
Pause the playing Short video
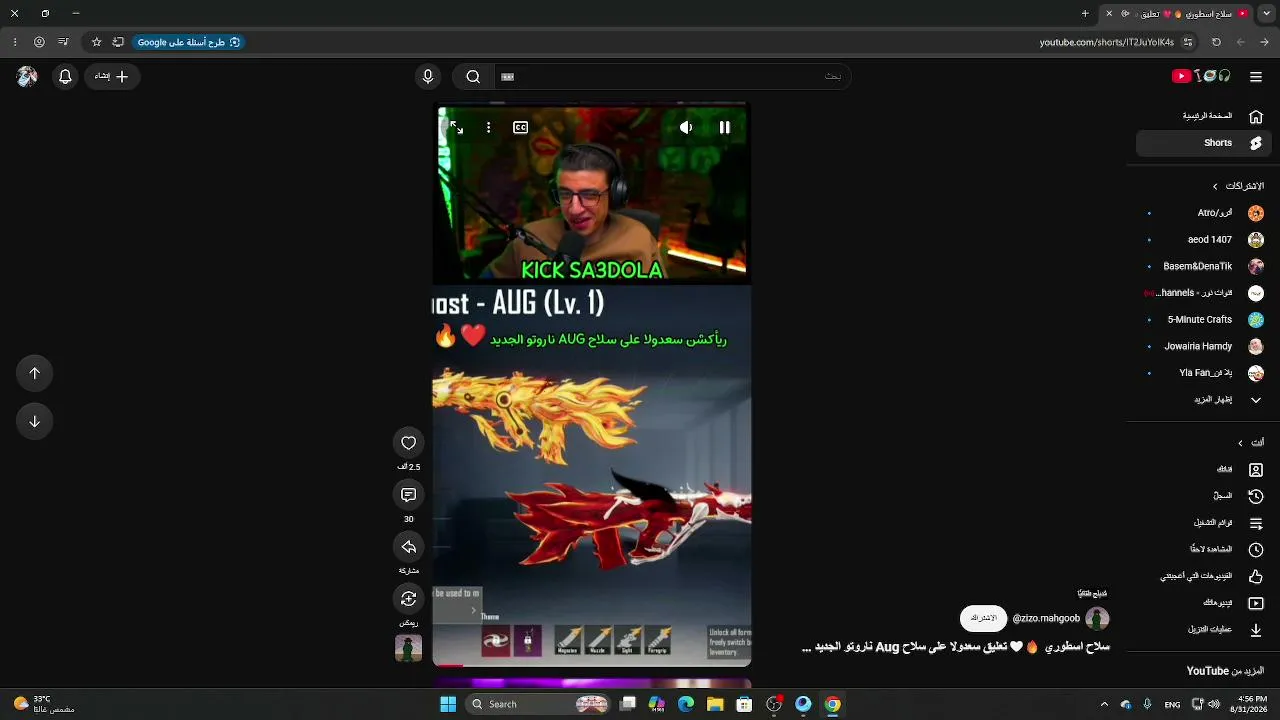725,127
